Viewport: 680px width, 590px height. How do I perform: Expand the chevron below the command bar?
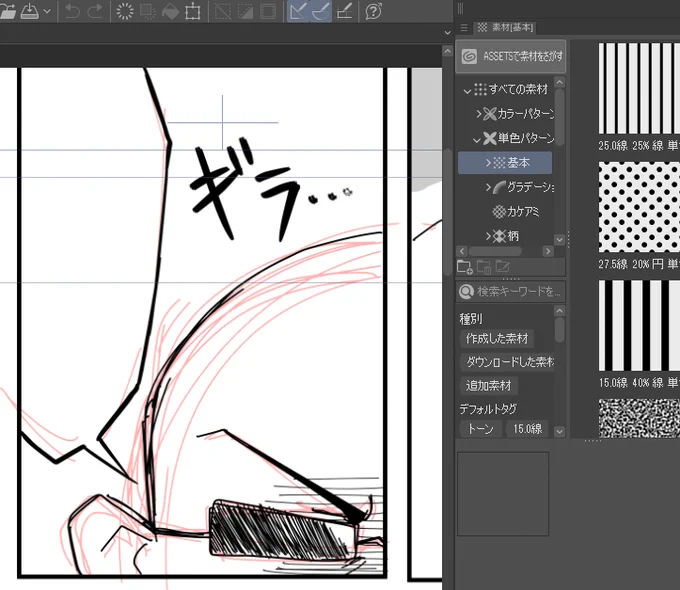pyautogui.click(x=448, y=33)
